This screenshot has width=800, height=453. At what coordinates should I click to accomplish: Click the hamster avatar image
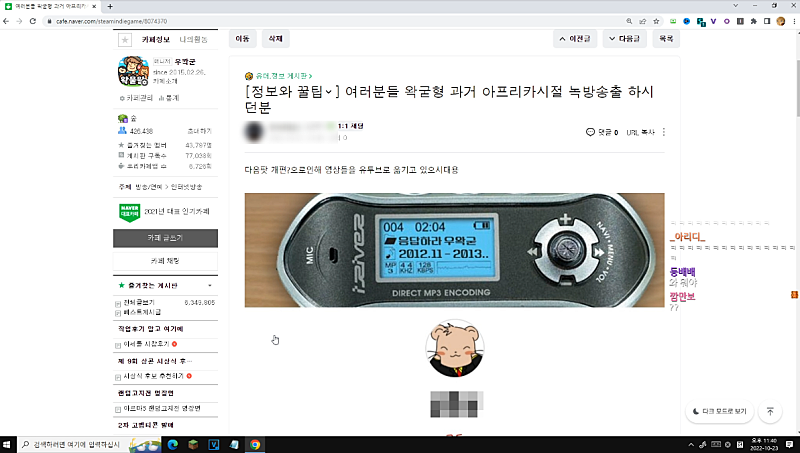point(455,348)
